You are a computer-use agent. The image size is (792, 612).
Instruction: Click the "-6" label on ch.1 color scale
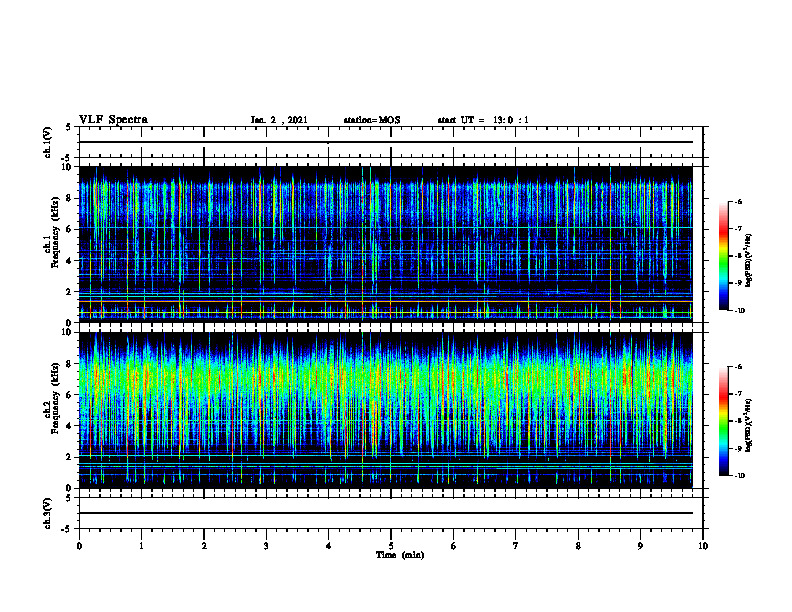[738, 201]
